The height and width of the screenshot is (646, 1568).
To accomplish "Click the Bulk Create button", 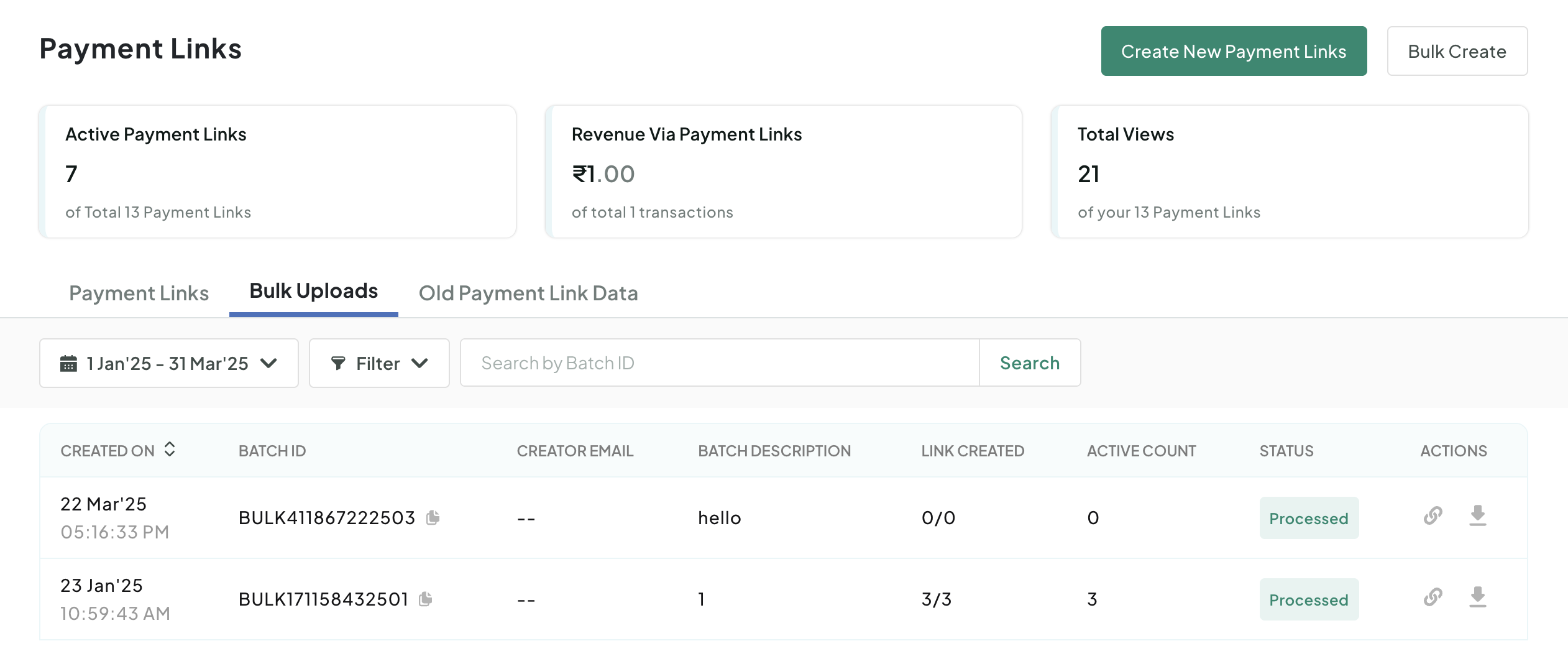I will click(x=1457, y=51).
